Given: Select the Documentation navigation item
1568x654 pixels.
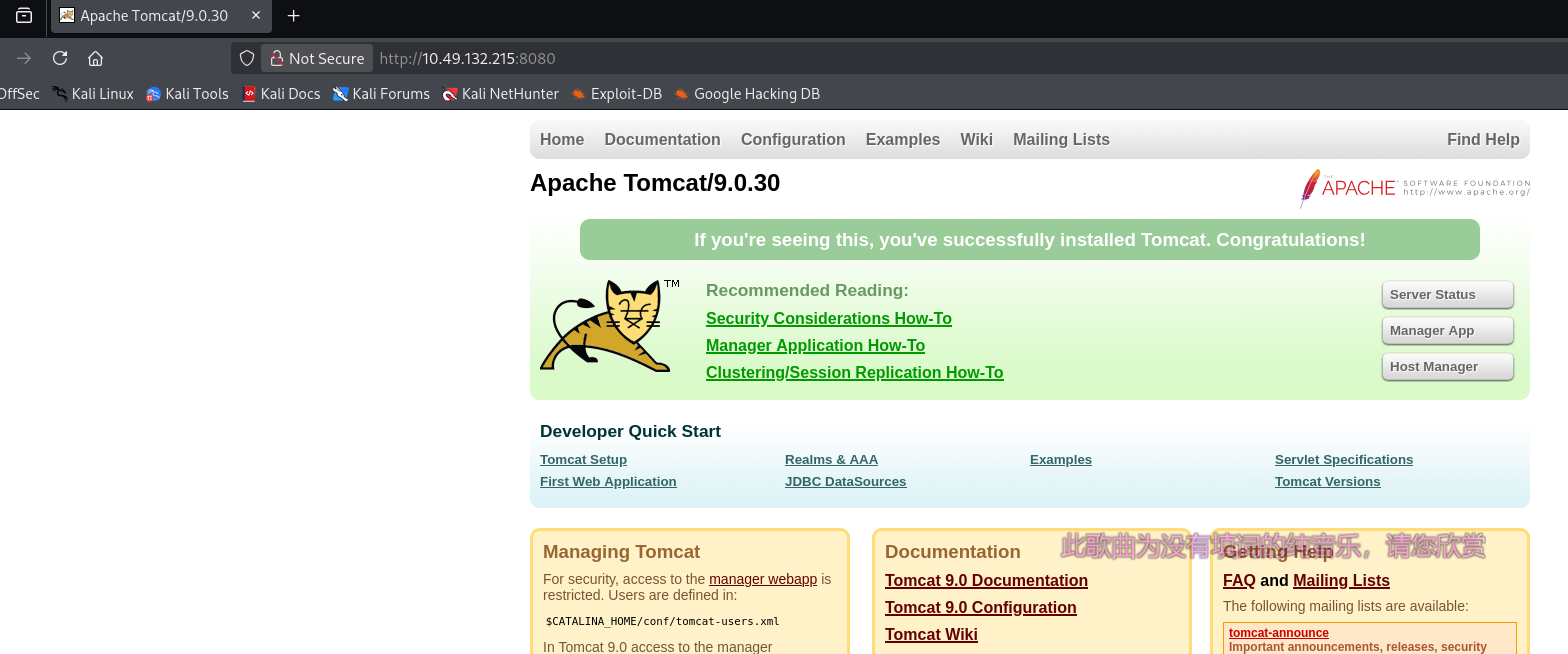Looking at the screenshot, I should click(x=662, y=140).
